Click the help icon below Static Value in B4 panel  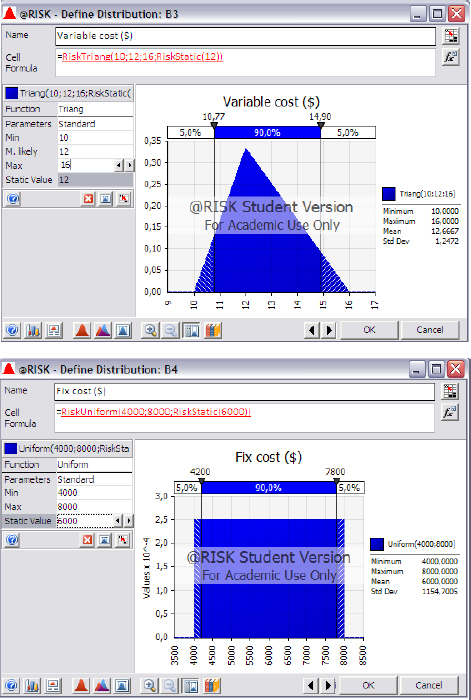12,540
